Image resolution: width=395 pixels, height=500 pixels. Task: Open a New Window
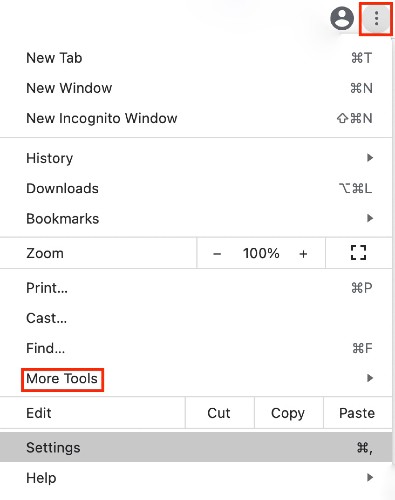coord(196,88)
